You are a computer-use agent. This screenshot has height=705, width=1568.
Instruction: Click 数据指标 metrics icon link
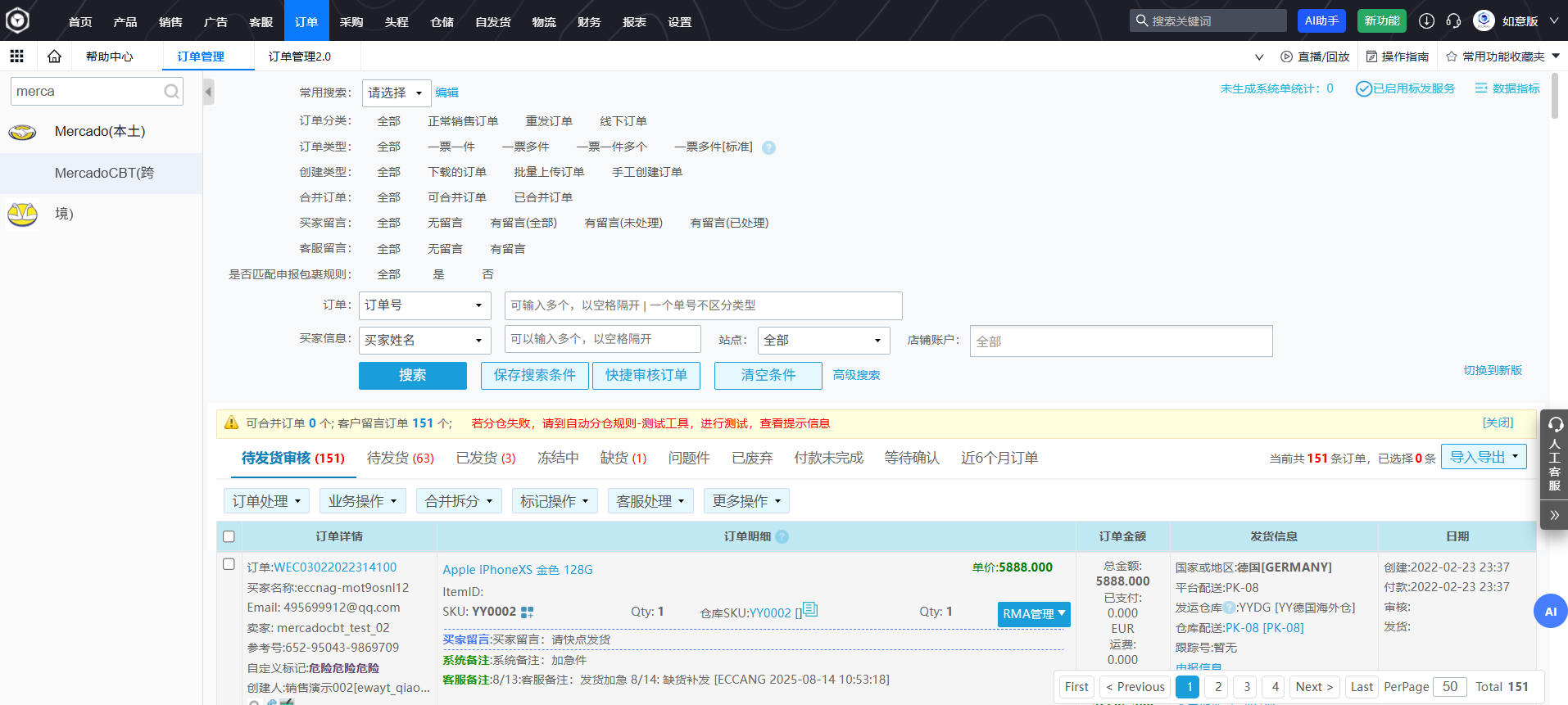pyautogui.click(x=1507, y=88)
